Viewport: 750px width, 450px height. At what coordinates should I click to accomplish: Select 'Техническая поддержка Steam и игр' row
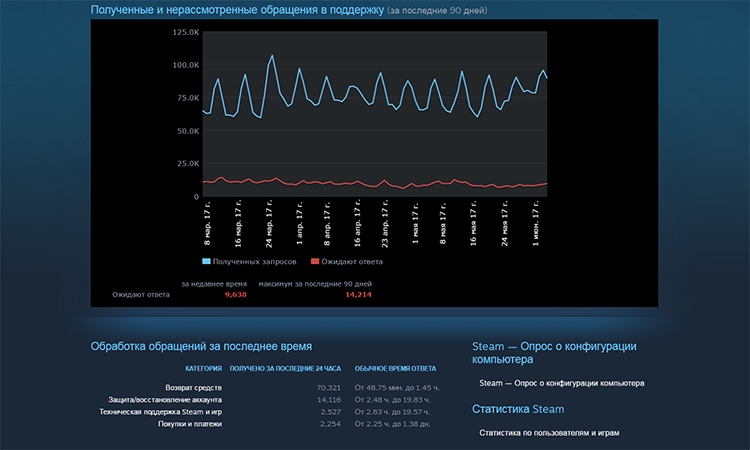click(x=160, y=412)
